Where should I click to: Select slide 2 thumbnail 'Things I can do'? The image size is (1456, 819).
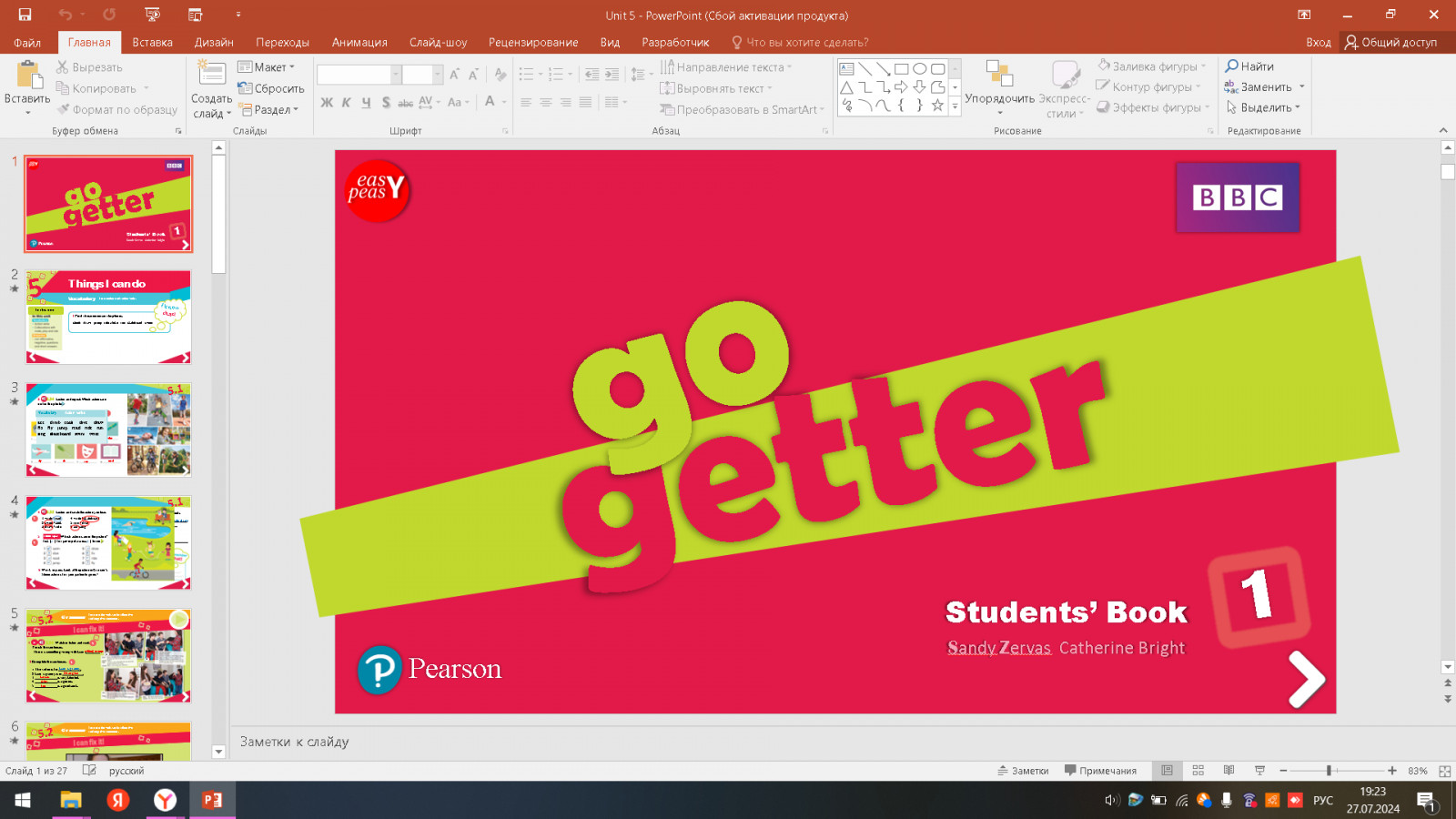(108, 317)
